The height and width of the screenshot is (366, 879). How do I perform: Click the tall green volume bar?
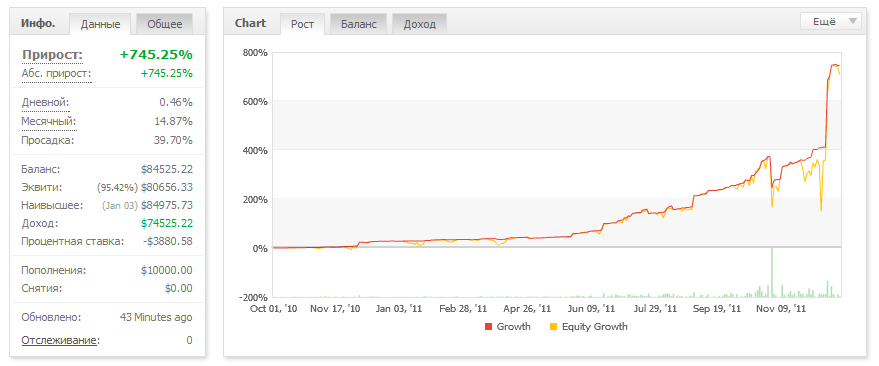point(772,272)
